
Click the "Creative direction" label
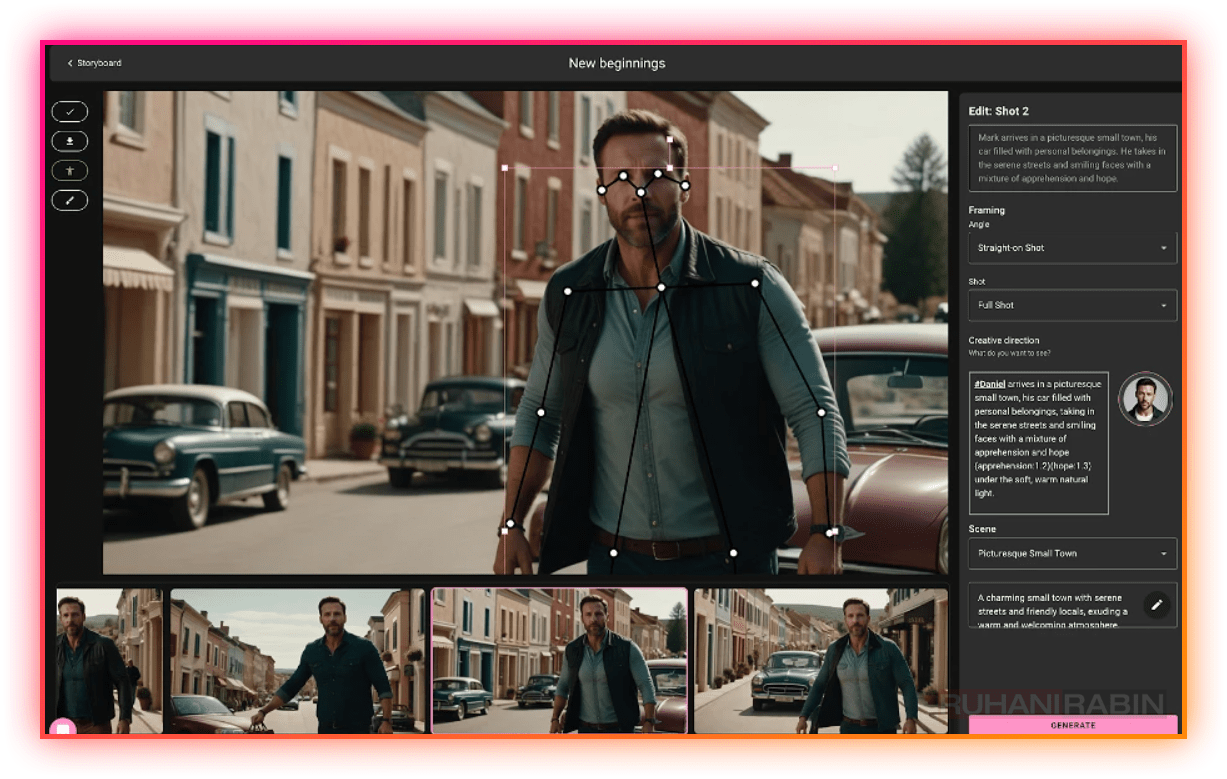point(1004,340)
